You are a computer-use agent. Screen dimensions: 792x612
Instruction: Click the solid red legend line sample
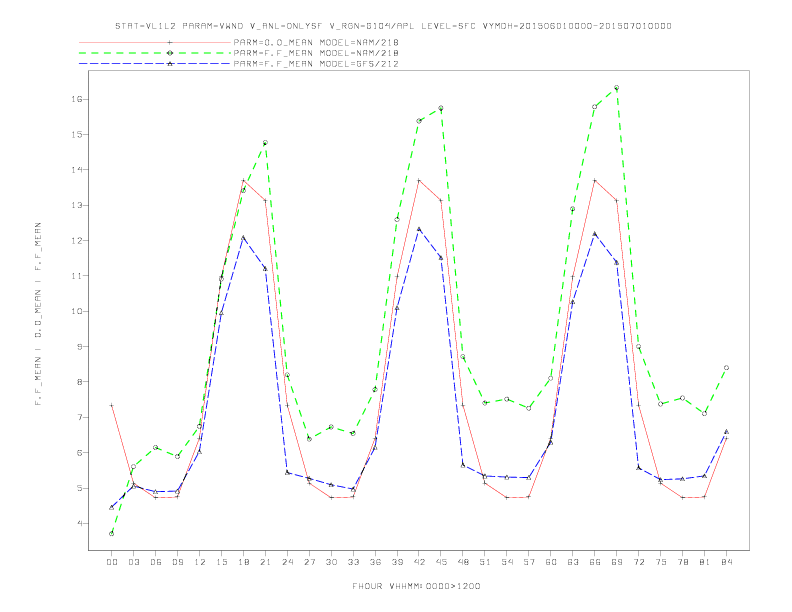pyautogui.click(x=155, y=42)
